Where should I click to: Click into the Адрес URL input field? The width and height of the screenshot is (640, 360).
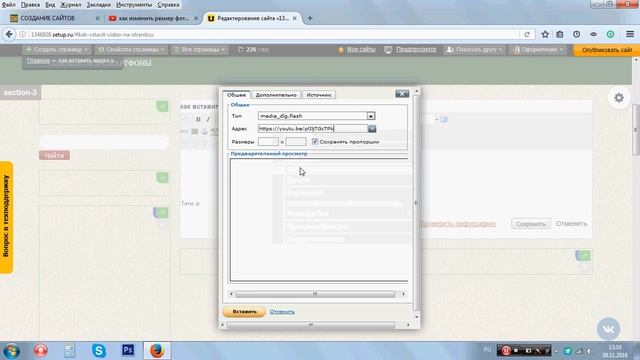pos(312,129)
